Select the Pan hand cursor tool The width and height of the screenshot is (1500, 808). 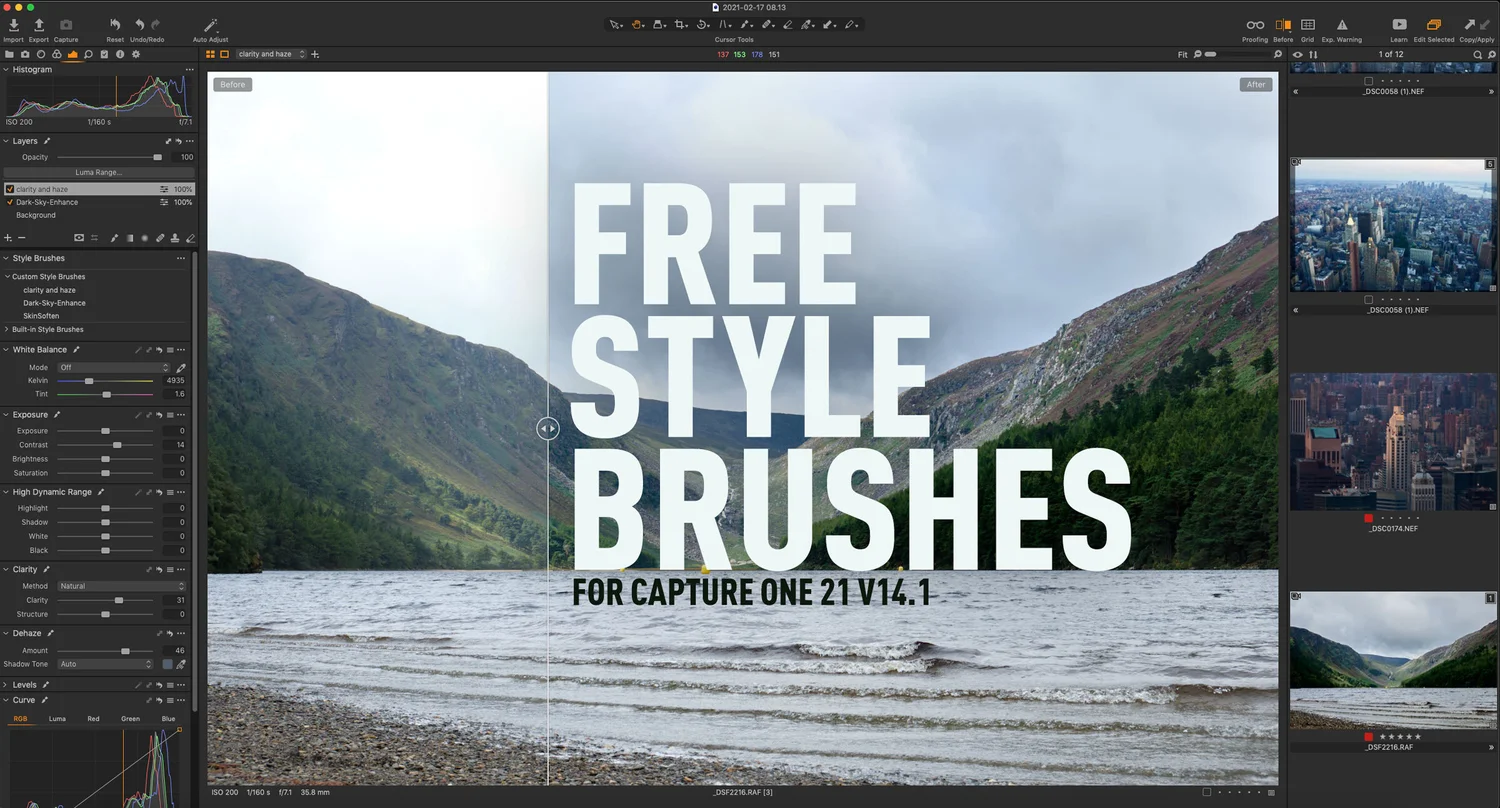tap(637, 24)
